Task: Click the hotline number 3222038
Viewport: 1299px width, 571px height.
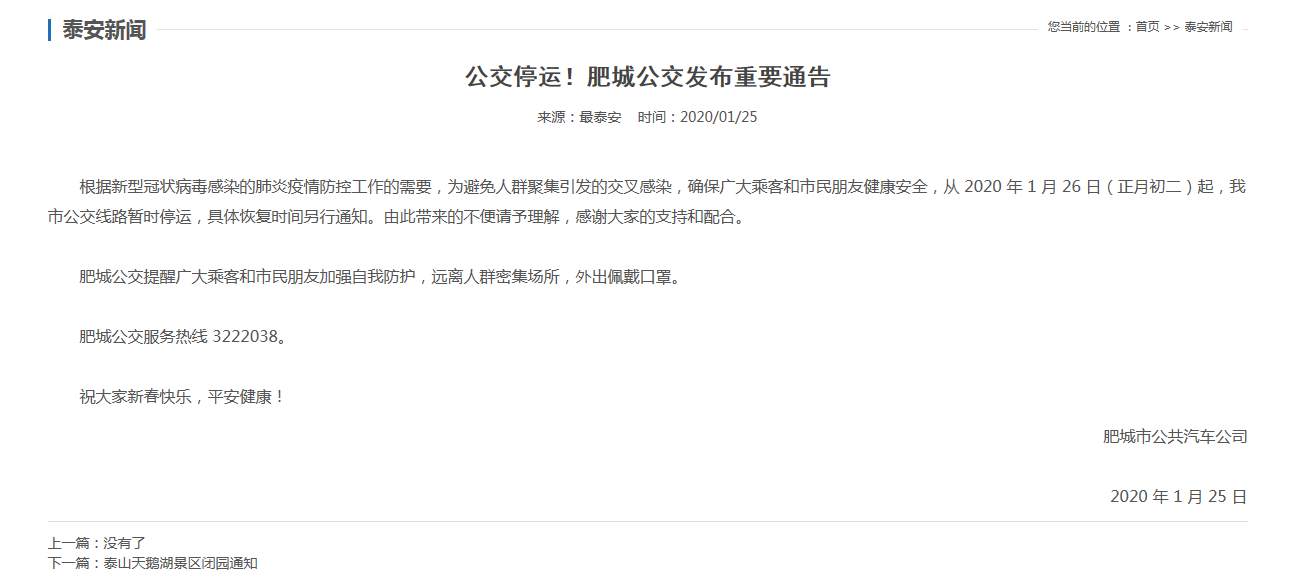Action: pos(243,337)
